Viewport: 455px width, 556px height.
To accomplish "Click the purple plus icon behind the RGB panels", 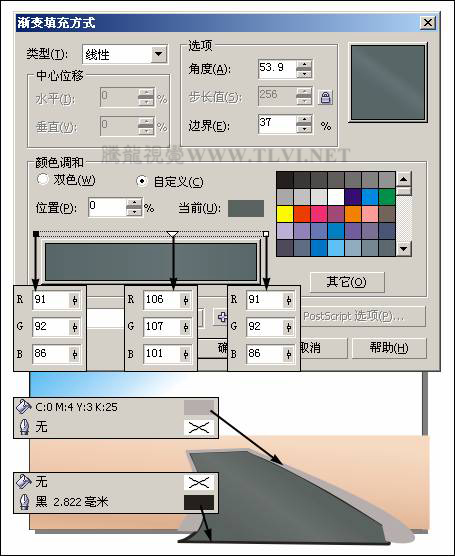I will tap(222, 317).
